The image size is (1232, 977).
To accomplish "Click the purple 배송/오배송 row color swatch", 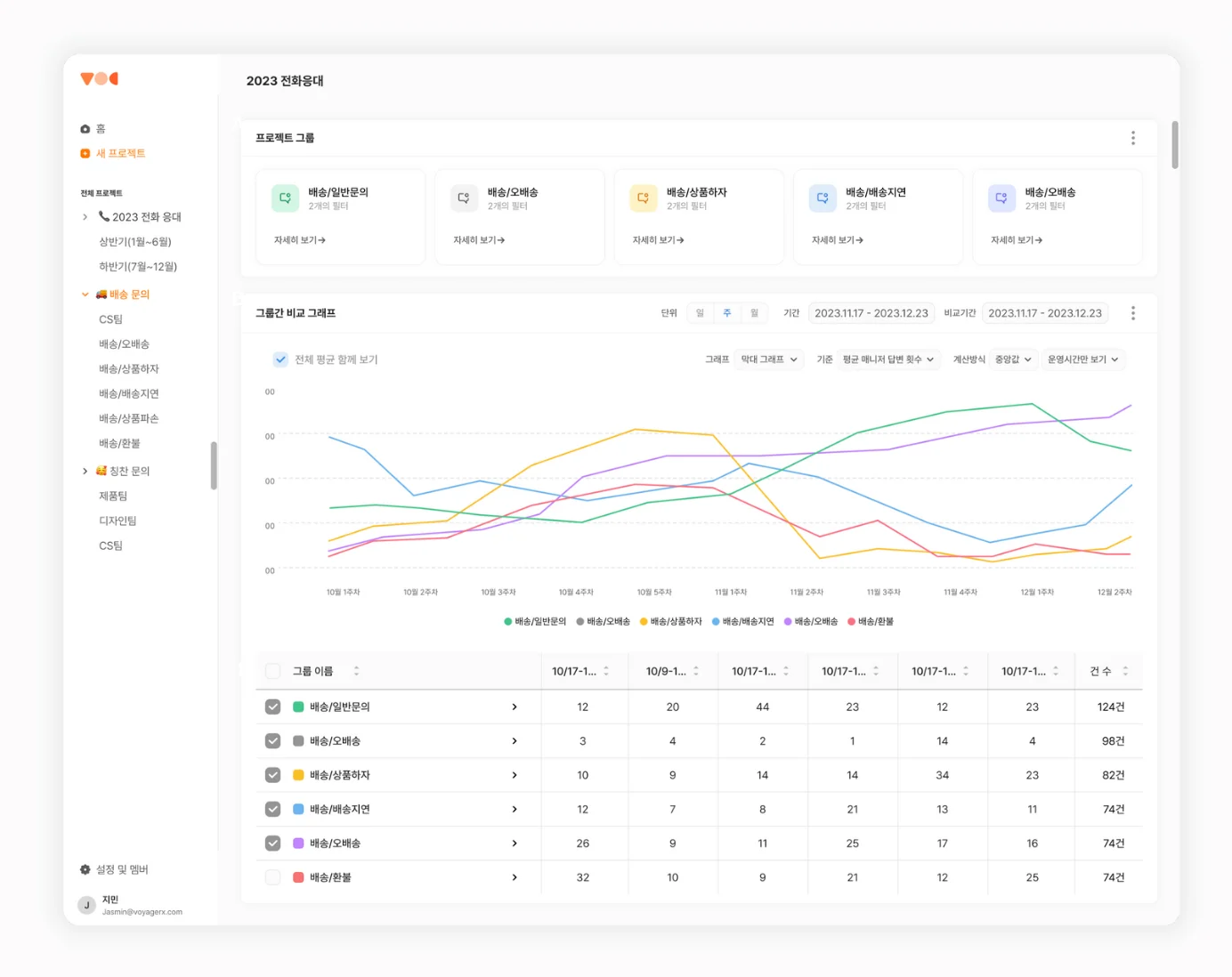I will pos(298,844).
